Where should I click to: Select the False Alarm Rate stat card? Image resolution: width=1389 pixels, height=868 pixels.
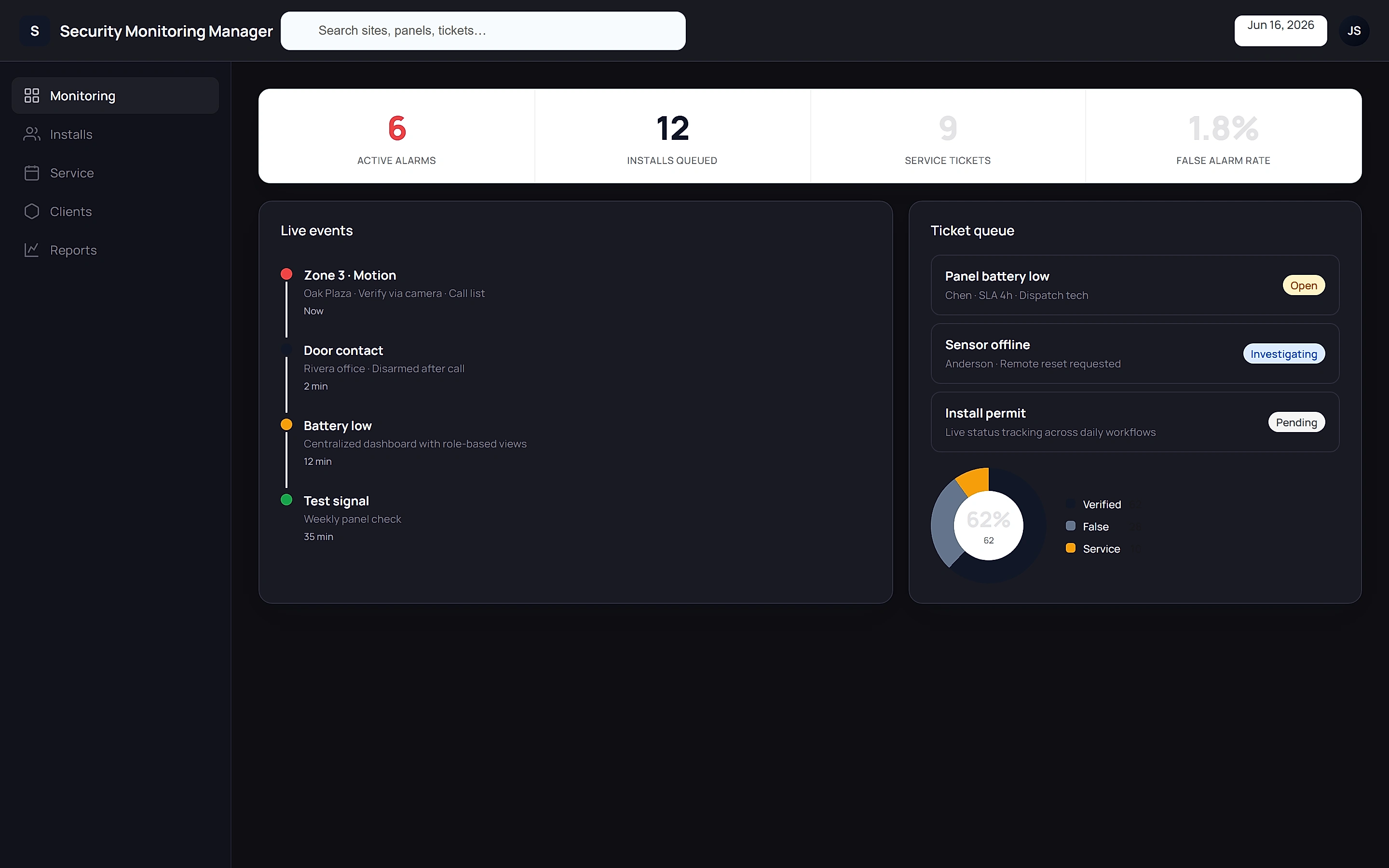[1223, 136]
